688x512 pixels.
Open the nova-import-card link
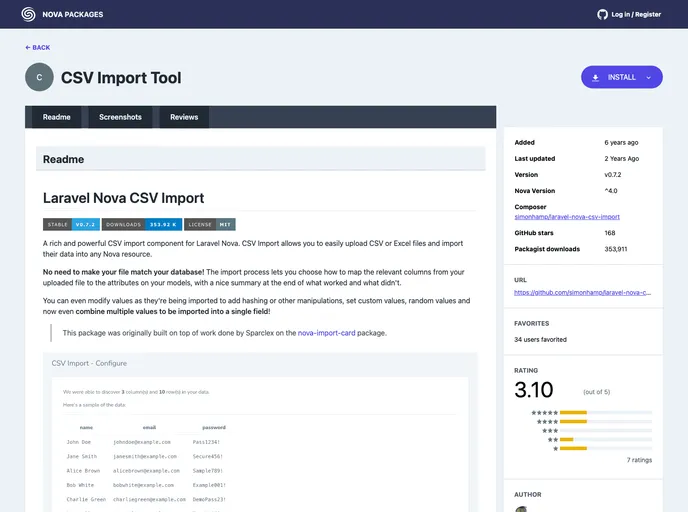click(x=326, y=333)
